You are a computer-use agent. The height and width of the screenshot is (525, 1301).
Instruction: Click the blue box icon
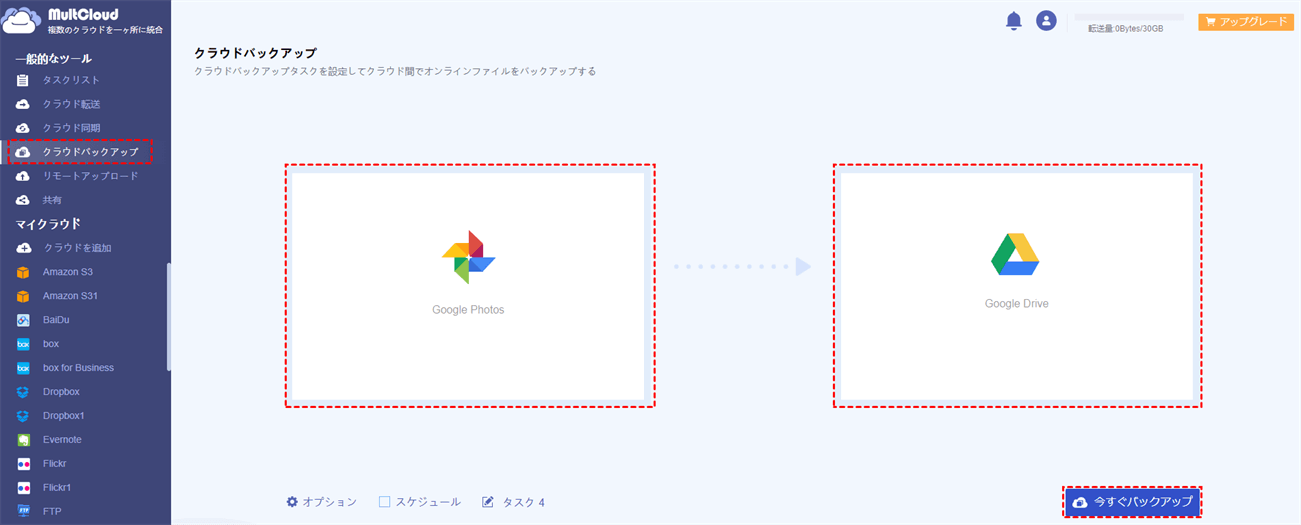[23, 344]
